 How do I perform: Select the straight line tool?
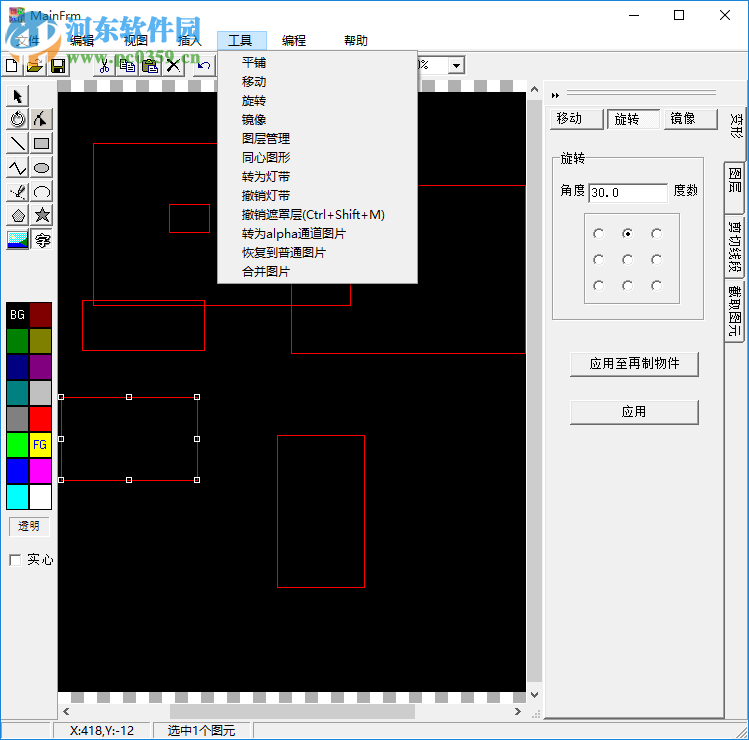pyautogui.click(x=18, y=143)
